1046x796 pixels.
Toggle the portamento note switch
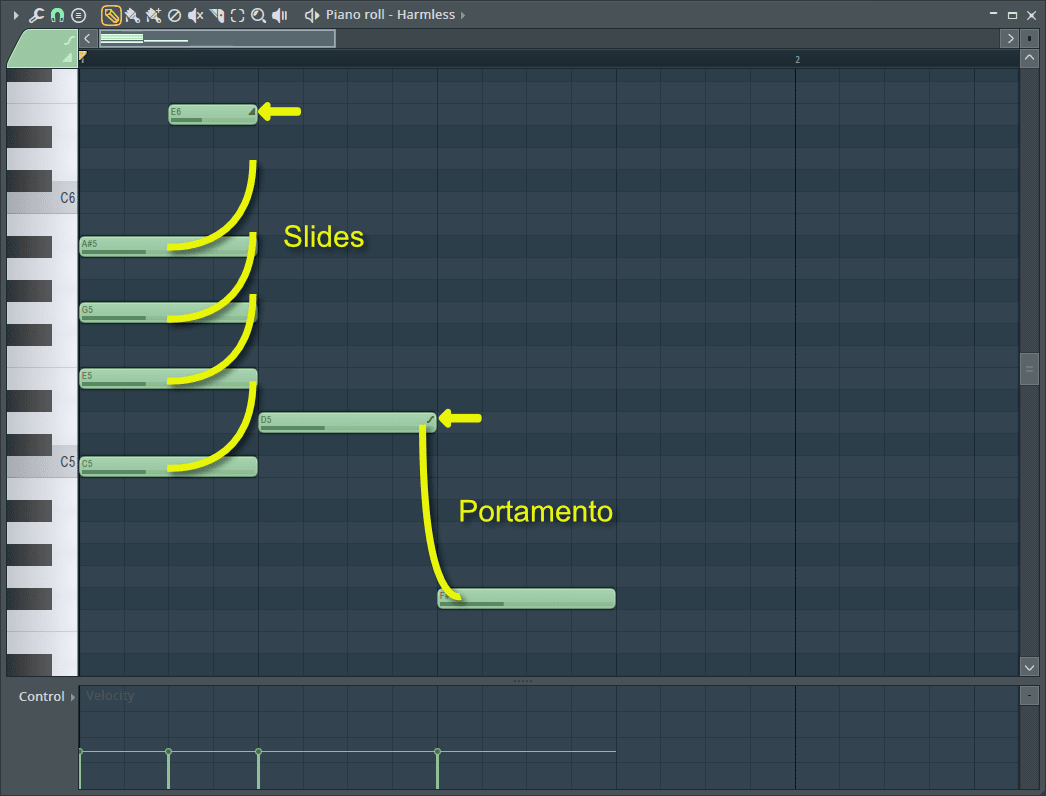(68, 40)
